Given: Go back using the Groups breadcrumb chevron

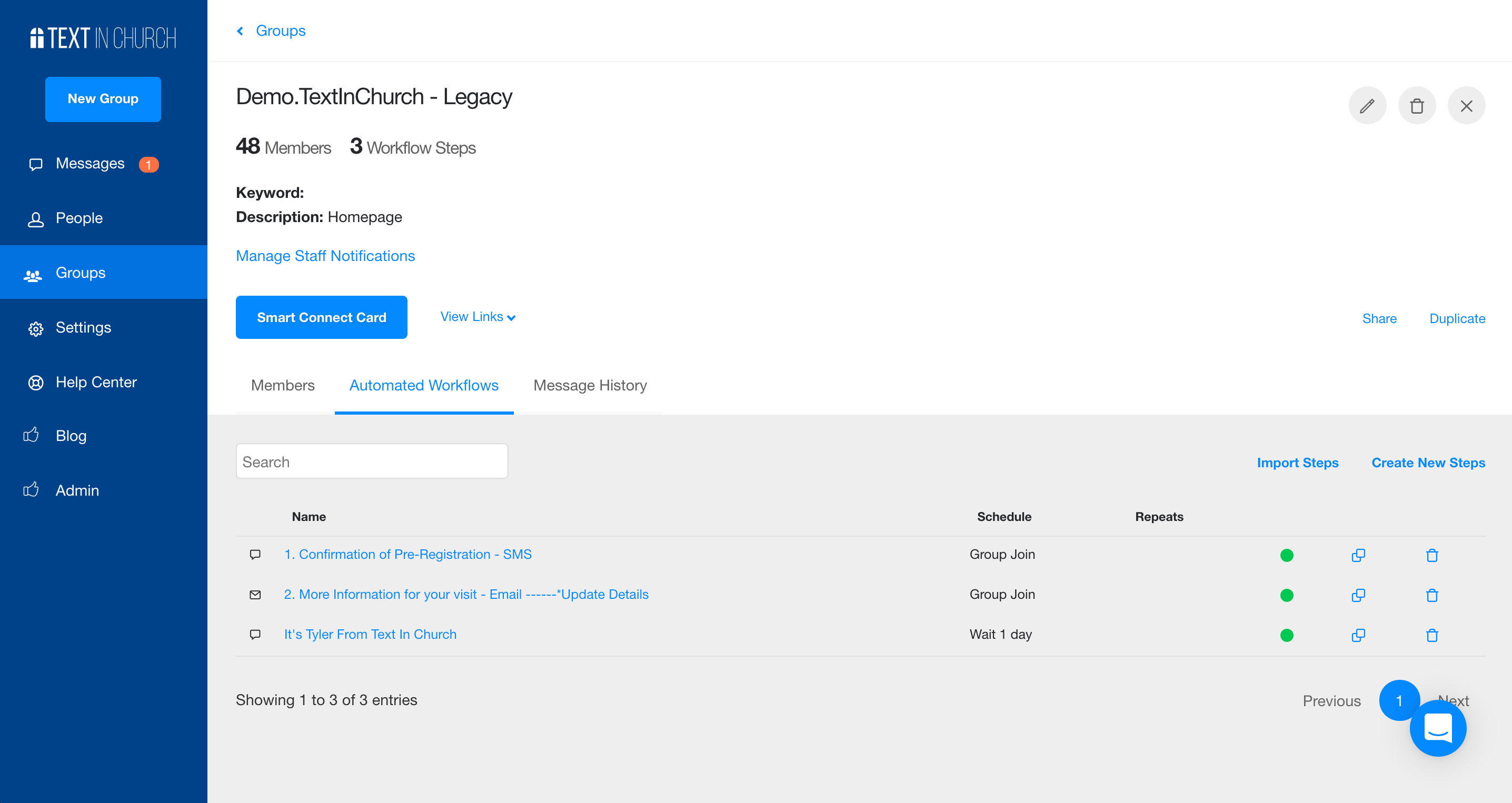Looking at the screenshot, I should (240, 31).
